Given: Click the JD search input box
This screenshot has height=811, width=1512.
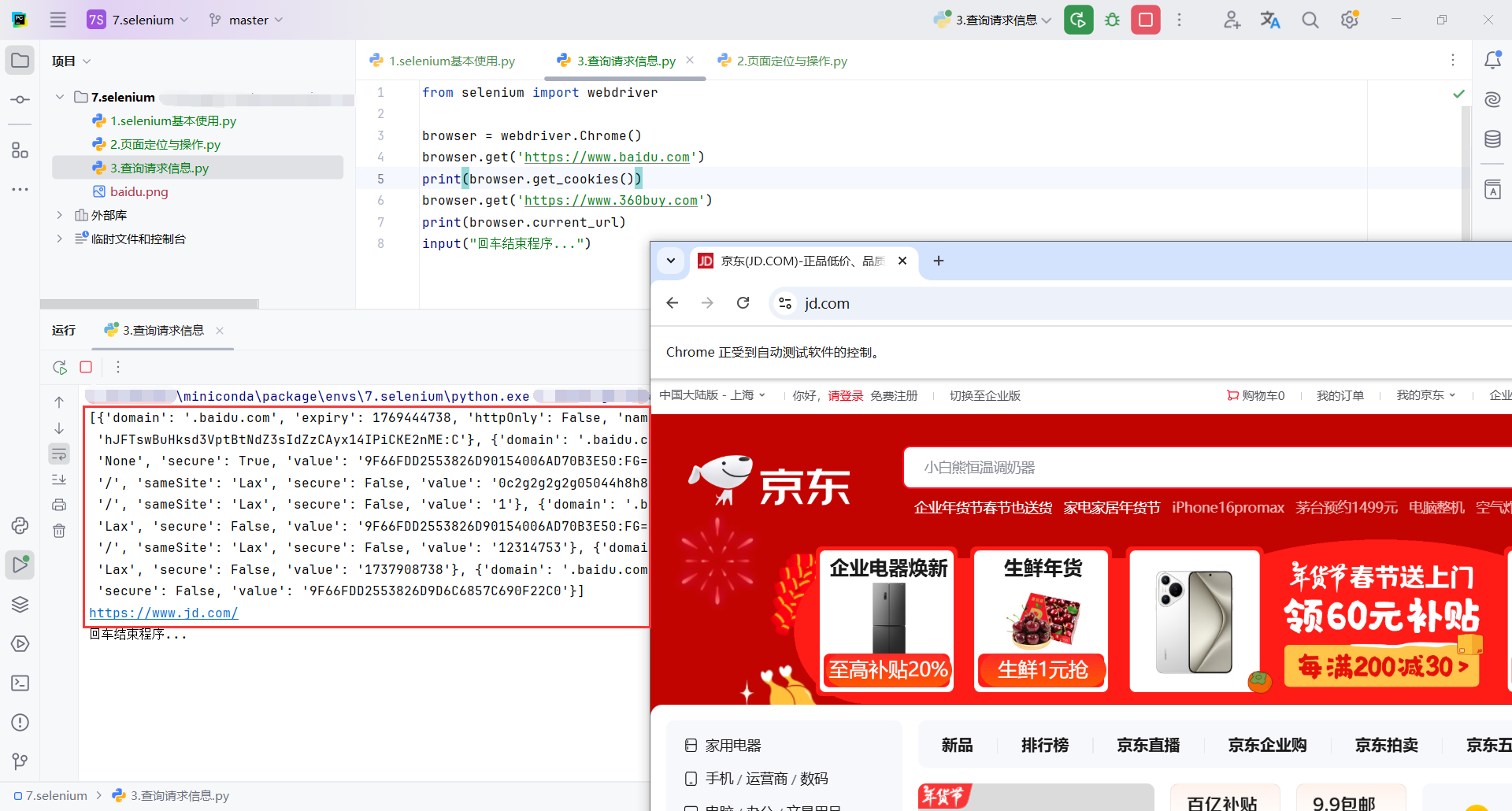Looking at the screenshot, I should pyautogui.click(x=1208, y=468).
